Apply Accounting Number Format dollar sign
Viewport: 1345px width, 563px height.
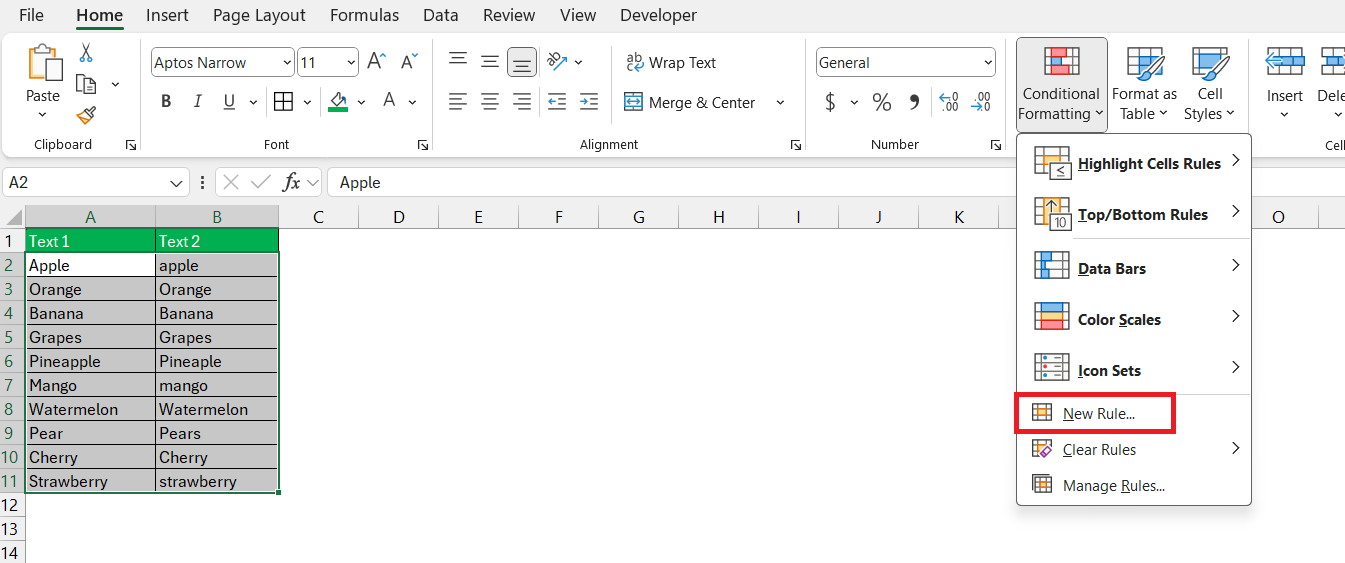click(x=830, y=102)
